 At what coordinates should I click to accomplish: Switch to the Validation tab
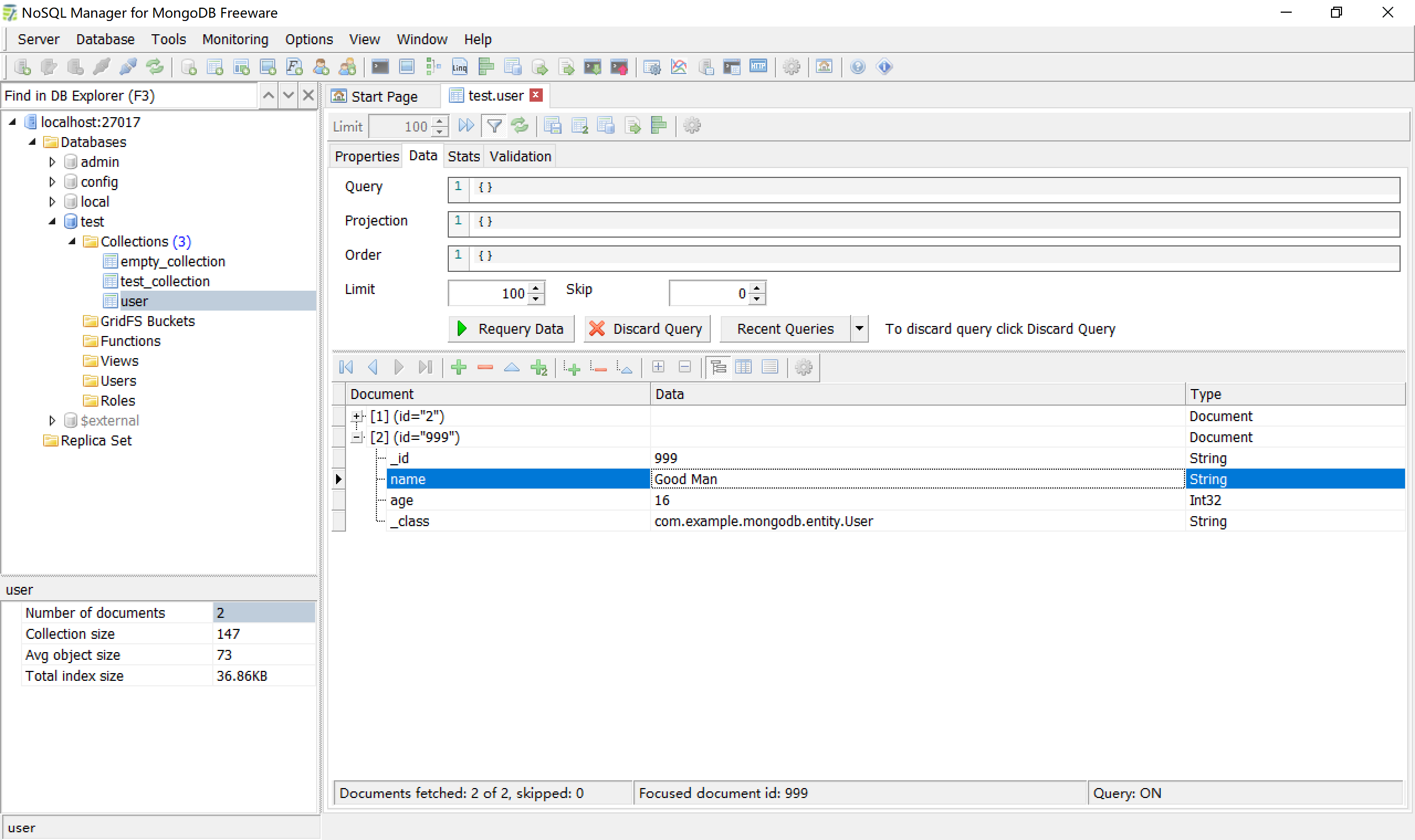[518, 156]
